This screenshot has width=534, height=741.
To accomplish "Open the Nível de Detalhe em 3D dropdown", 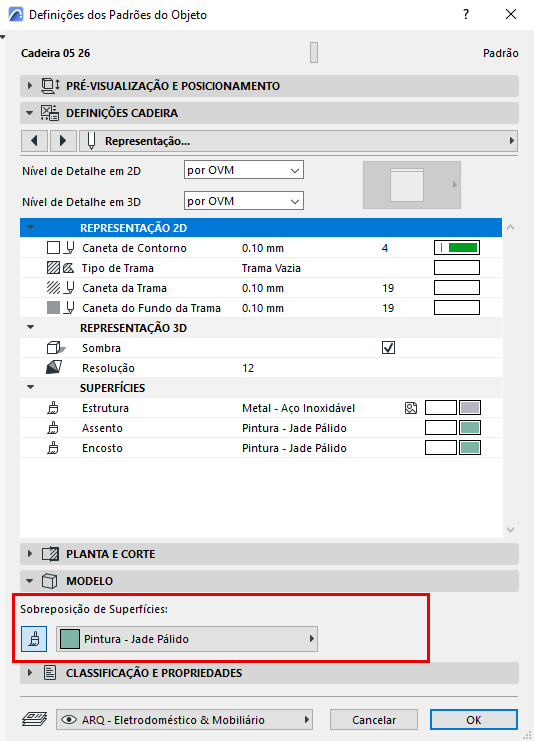I will click(244, 201).
